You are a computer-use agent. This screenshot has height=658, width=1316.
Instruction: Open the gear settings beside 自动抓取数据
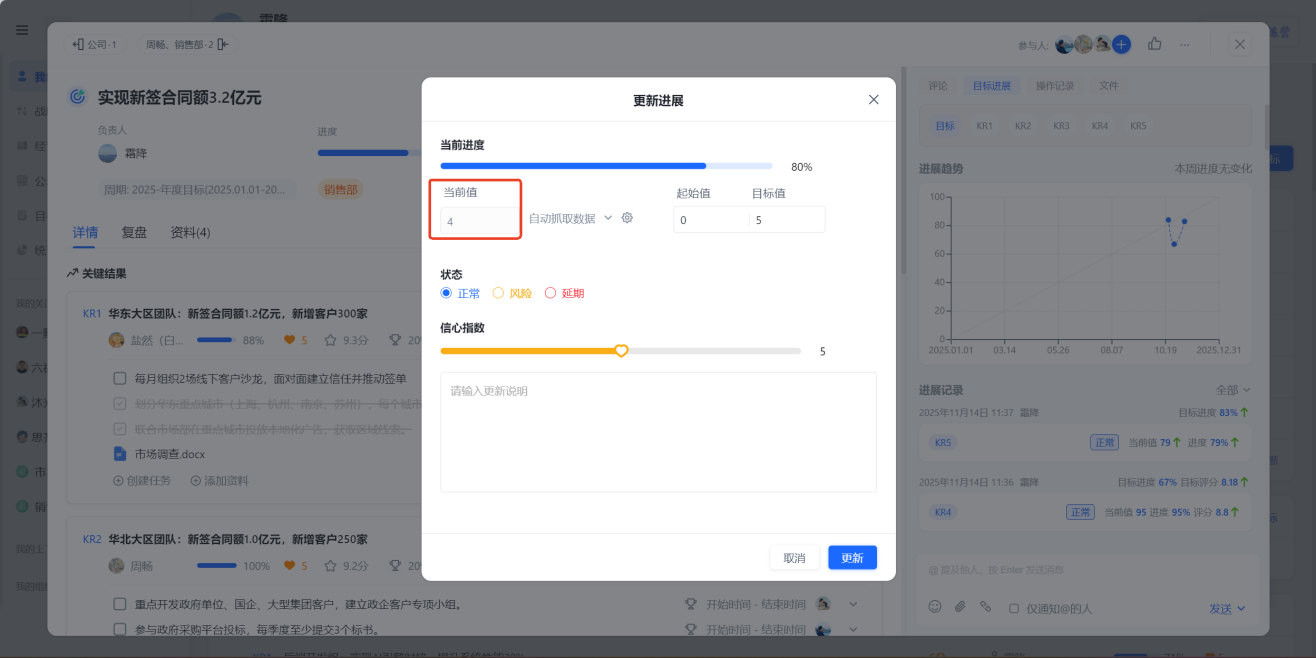click(627, 218)
